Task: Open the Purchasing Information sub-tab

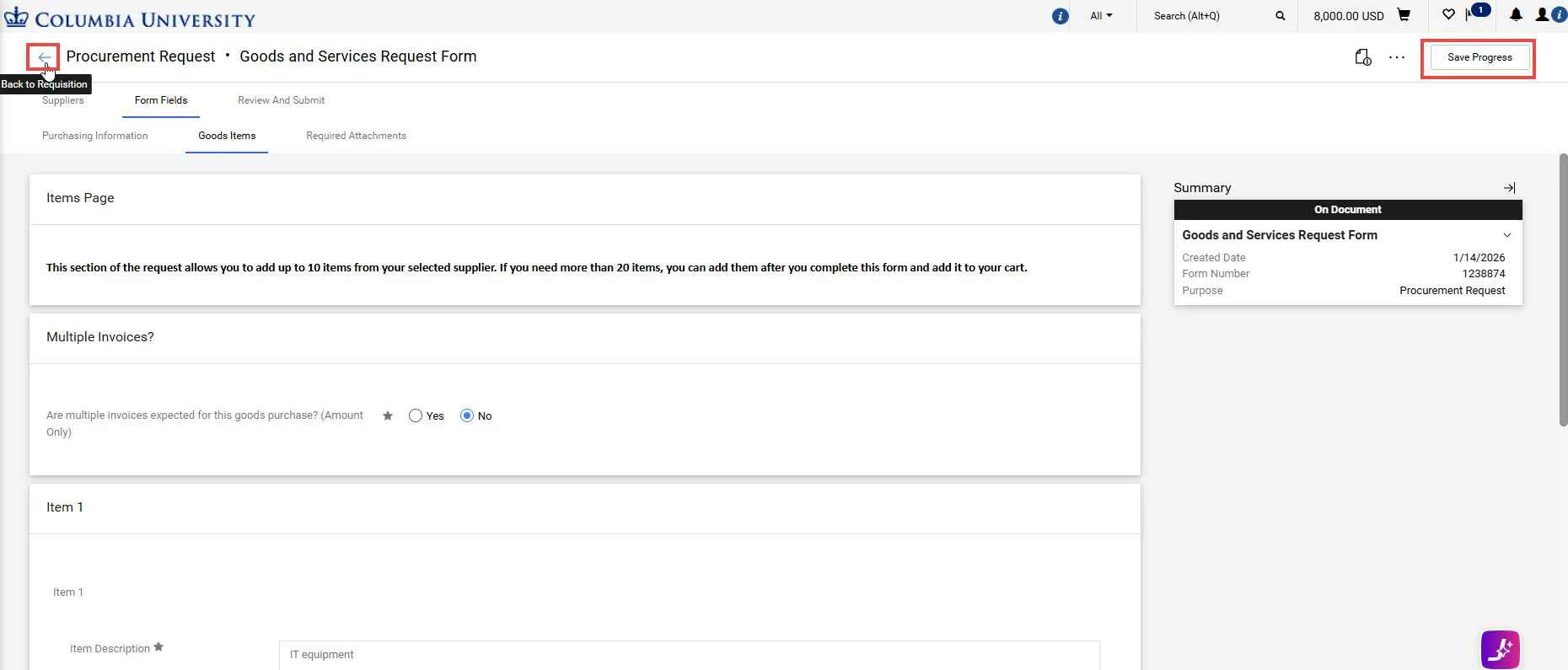Action: pyautogui.click(x=95, y=136)
